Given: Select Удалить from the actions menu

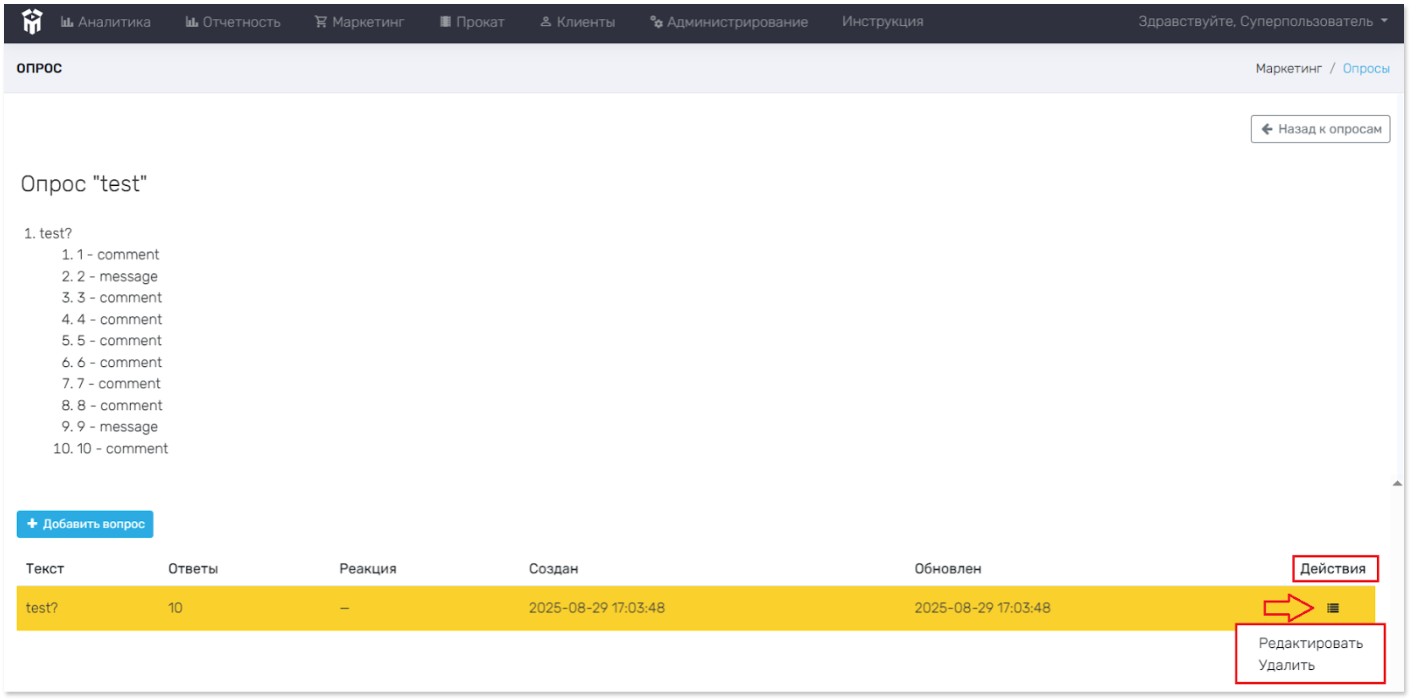Looking at the screenshot, I should tap(1286, 665).
